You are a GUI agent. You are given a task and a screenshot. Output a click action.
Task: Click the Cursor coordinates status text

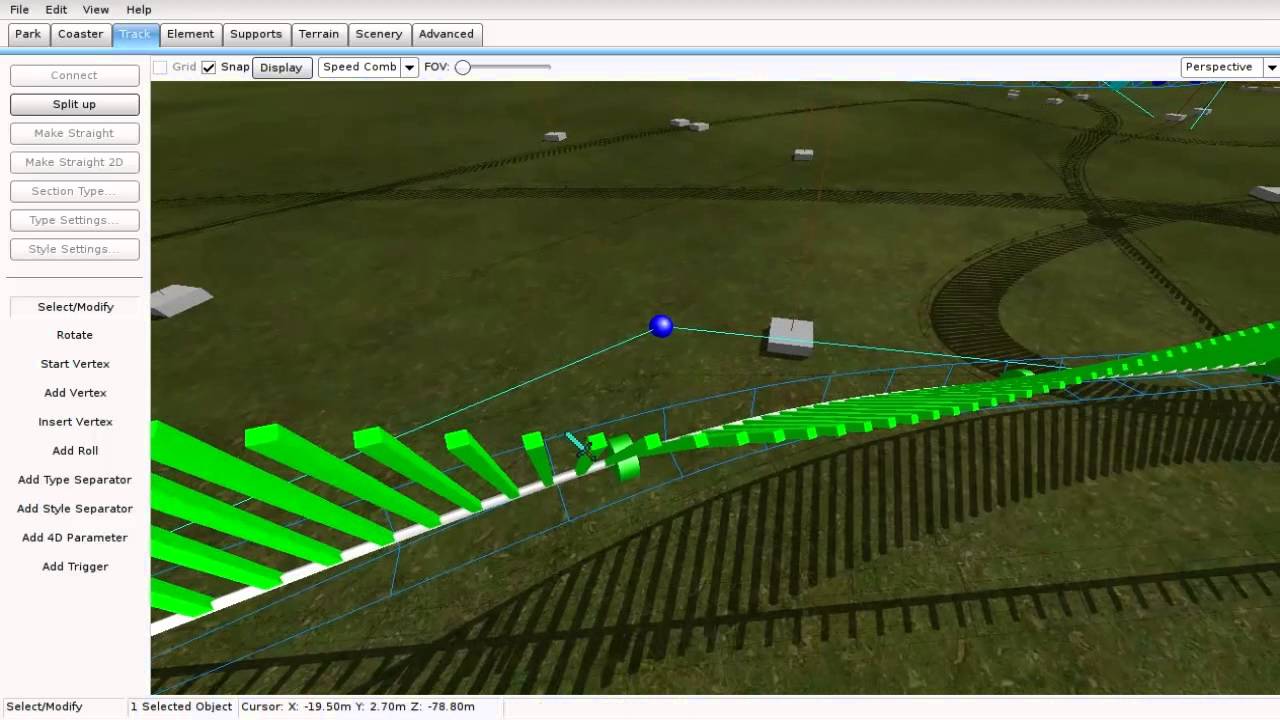pyautogui.click(x=358, y=706)
